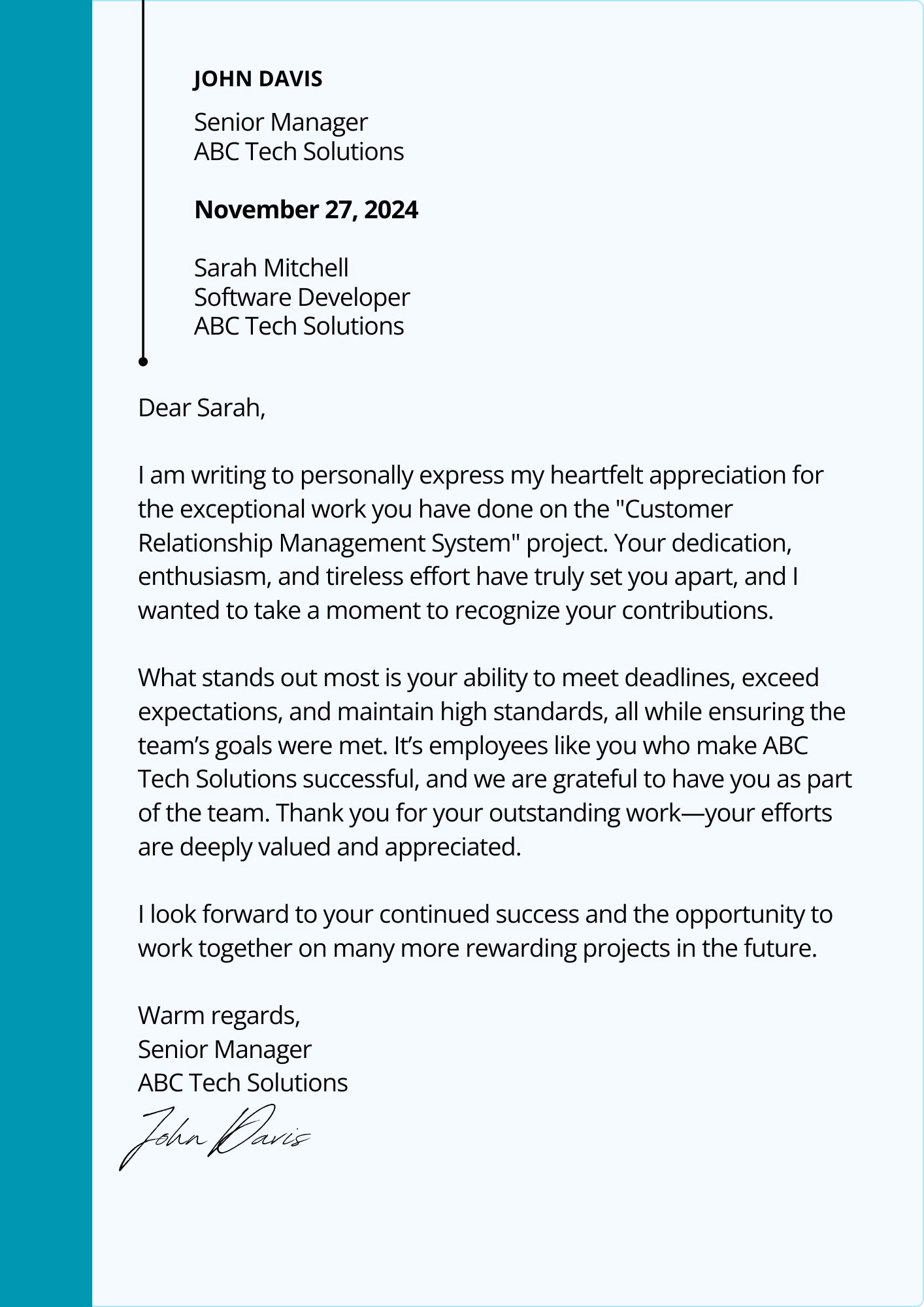924x1307 pixels.
Task: Click the paragraph starting 'What stands out'
Action: pyautogui.click(x=495, y=762)
